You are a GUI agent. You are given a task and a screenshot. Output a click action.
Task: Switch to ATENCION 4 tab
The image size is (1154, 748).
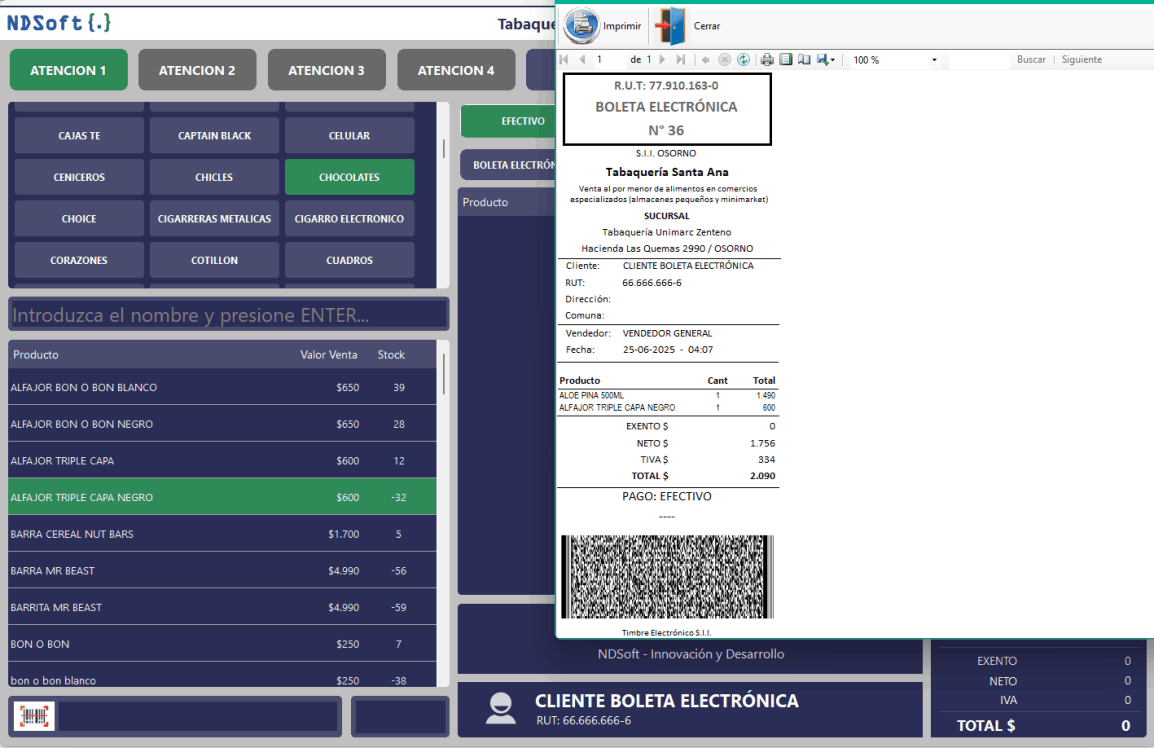(456, 70)
